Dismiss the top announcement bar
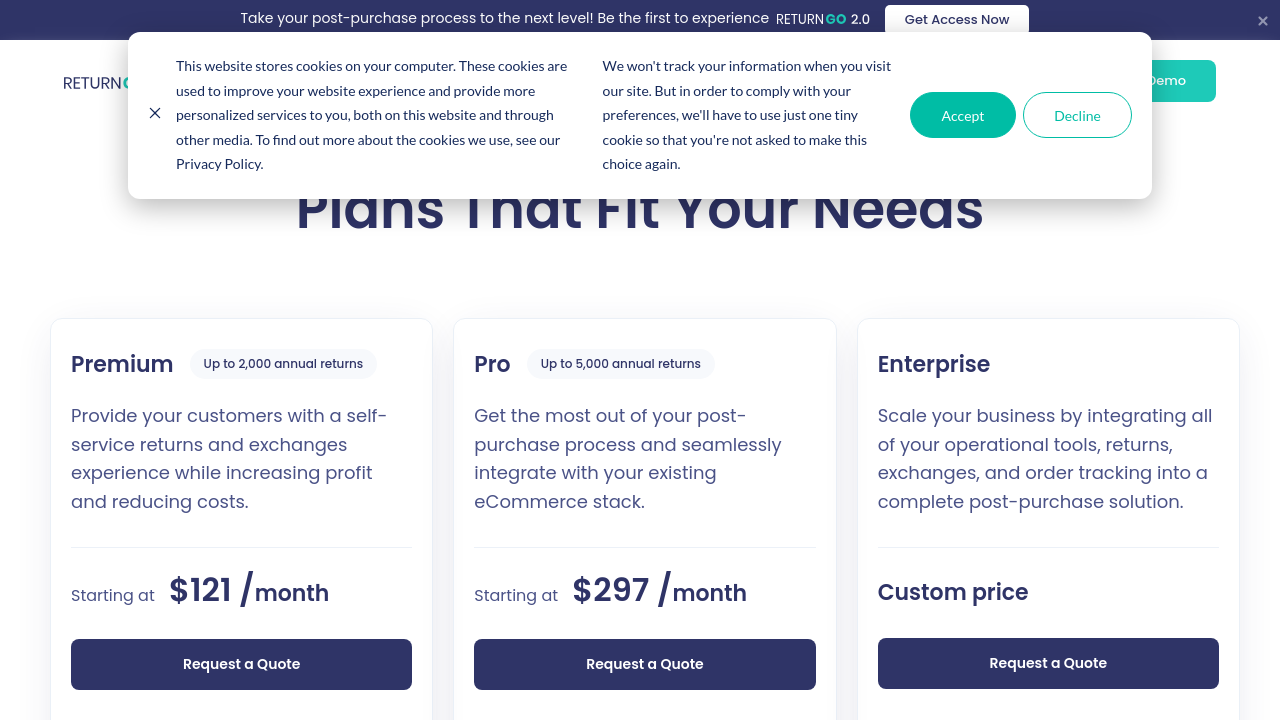Viewport: 1280px width, 720px height. [1263, 21]
